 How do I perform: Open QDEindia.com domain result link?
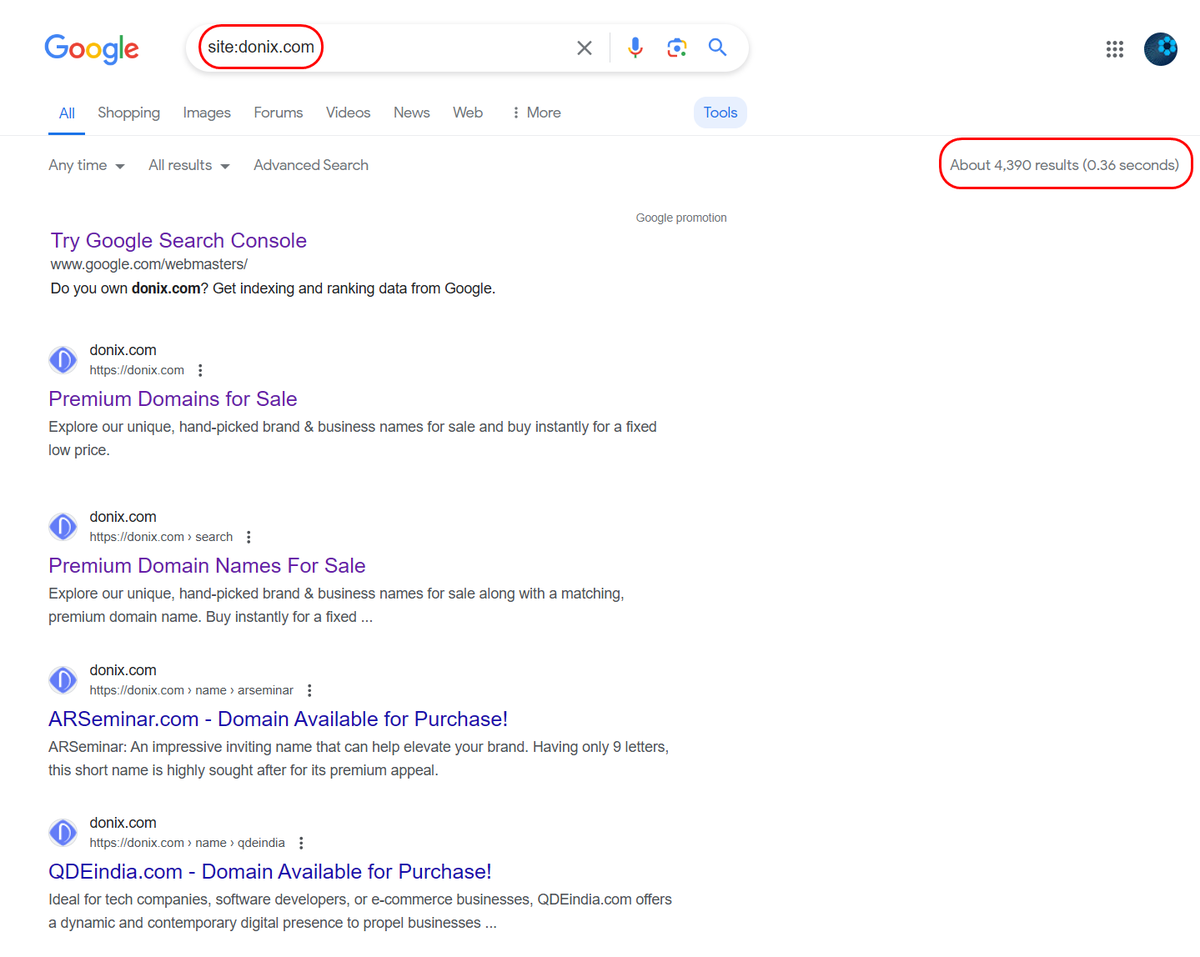[x=270, y=872]
